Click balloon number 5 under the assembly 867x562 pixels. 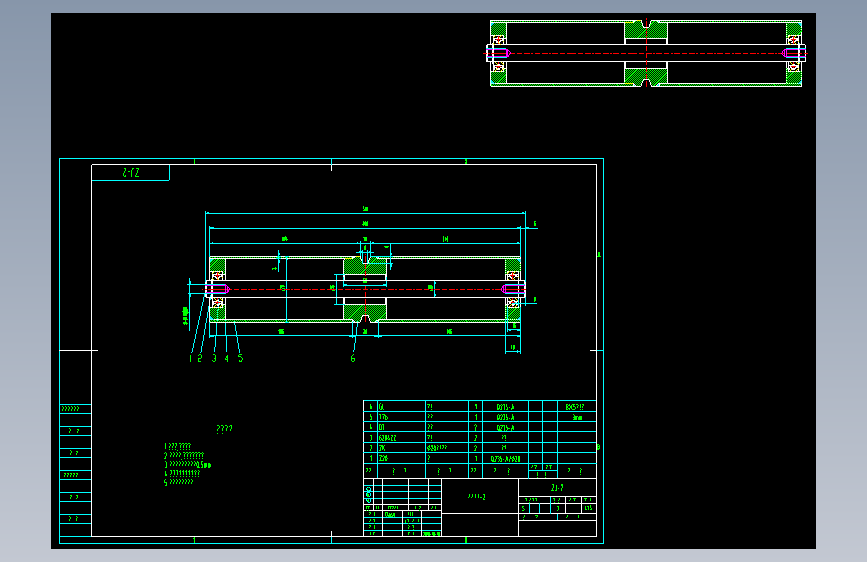tap(241, 358)
